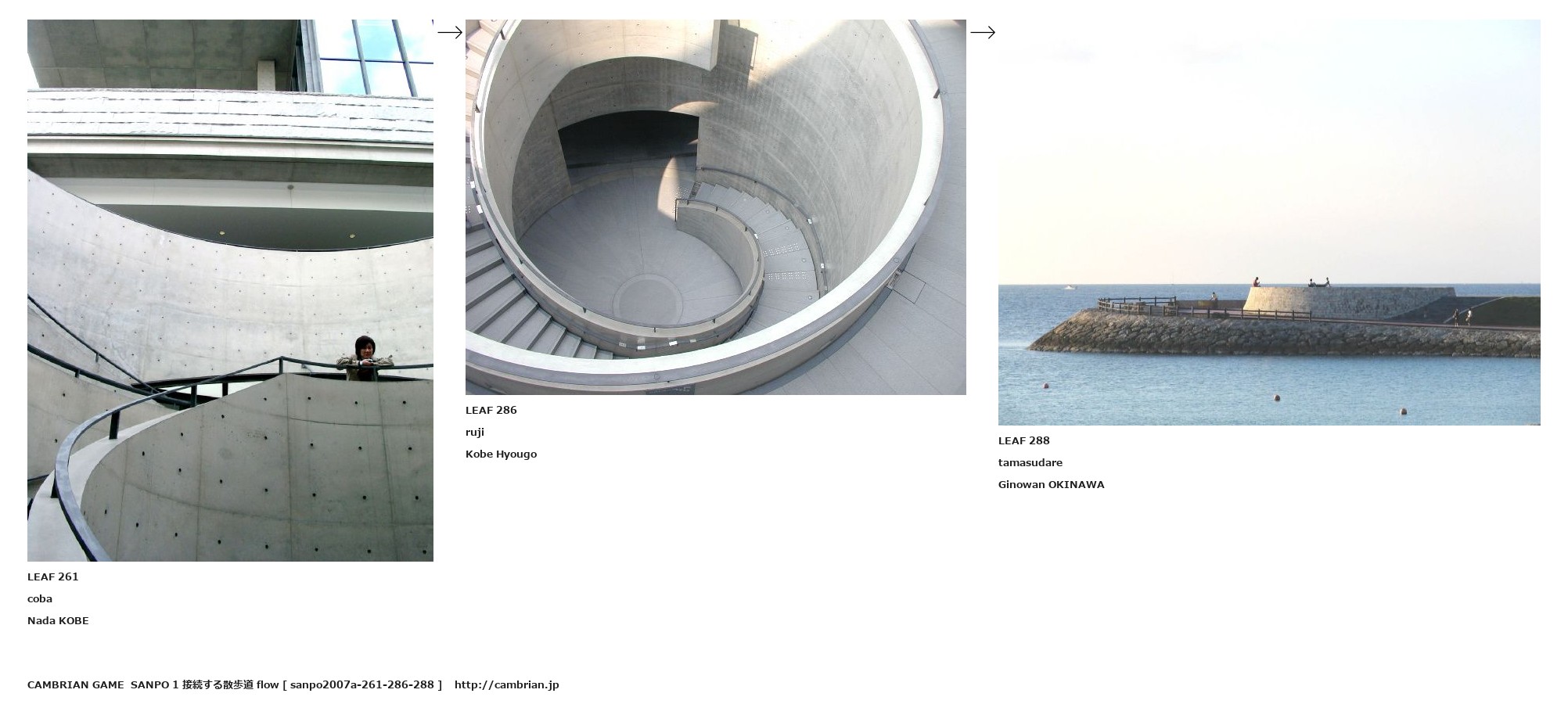
Task: Select the author name tamasudare
Action: coord(1030,462)
